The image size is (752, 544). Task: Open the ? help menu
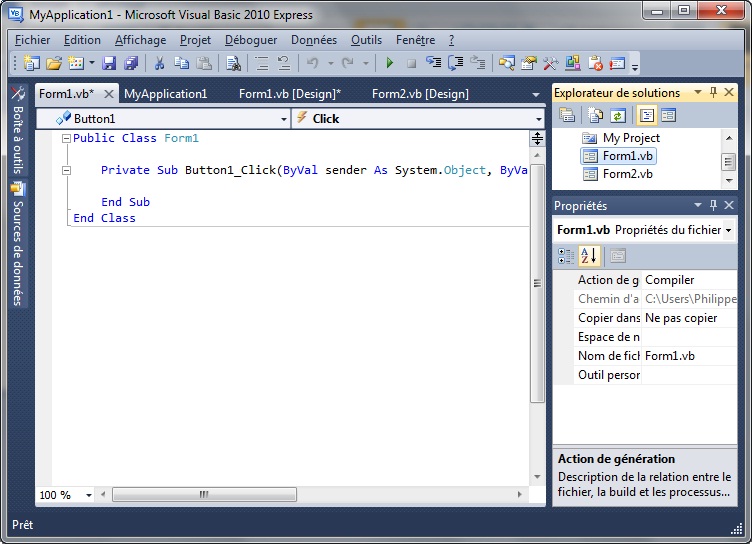point(451,40)
